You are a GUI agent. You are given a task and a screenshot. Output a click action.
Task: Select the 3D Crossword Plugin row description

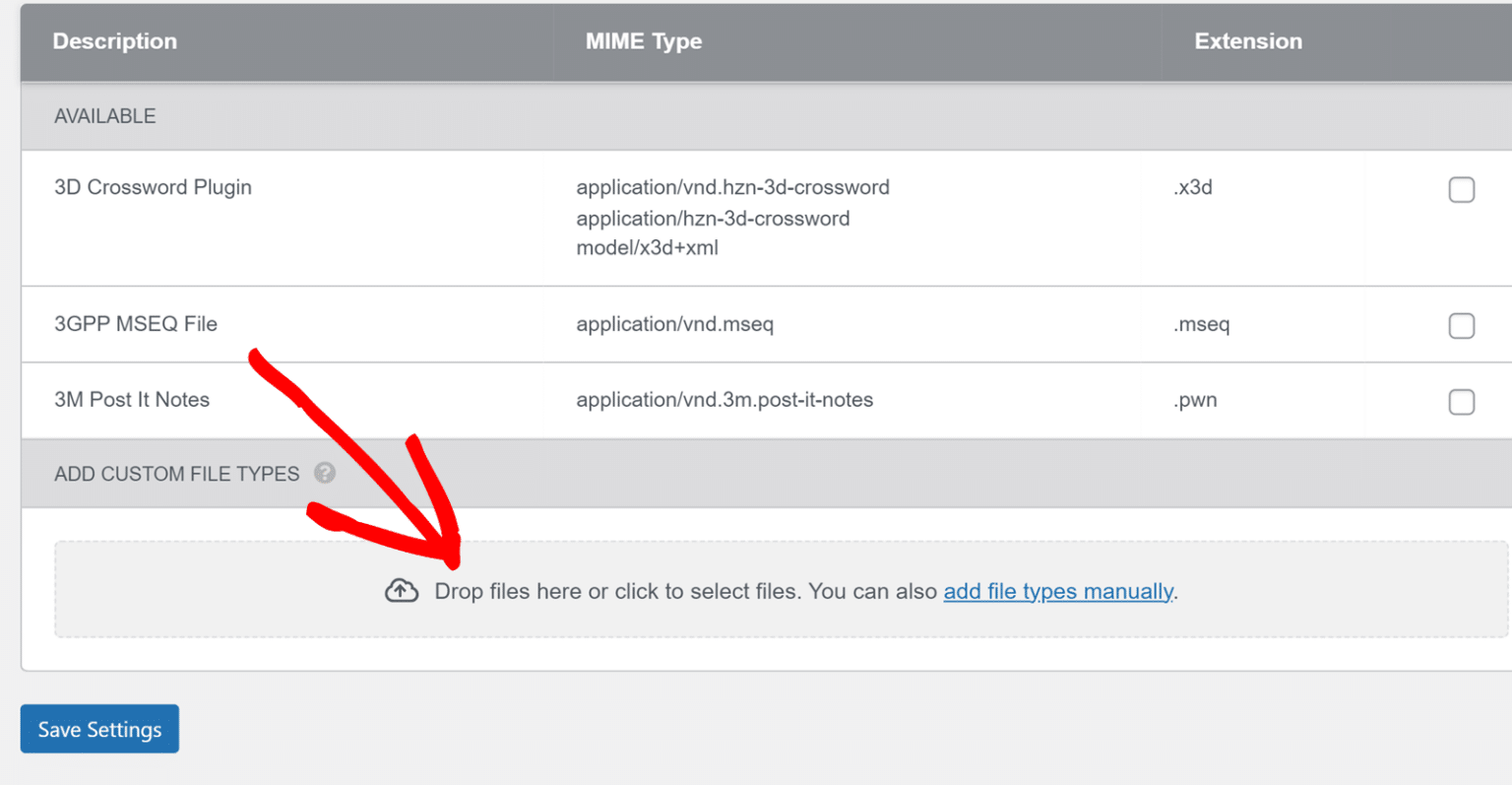(153, 187)
